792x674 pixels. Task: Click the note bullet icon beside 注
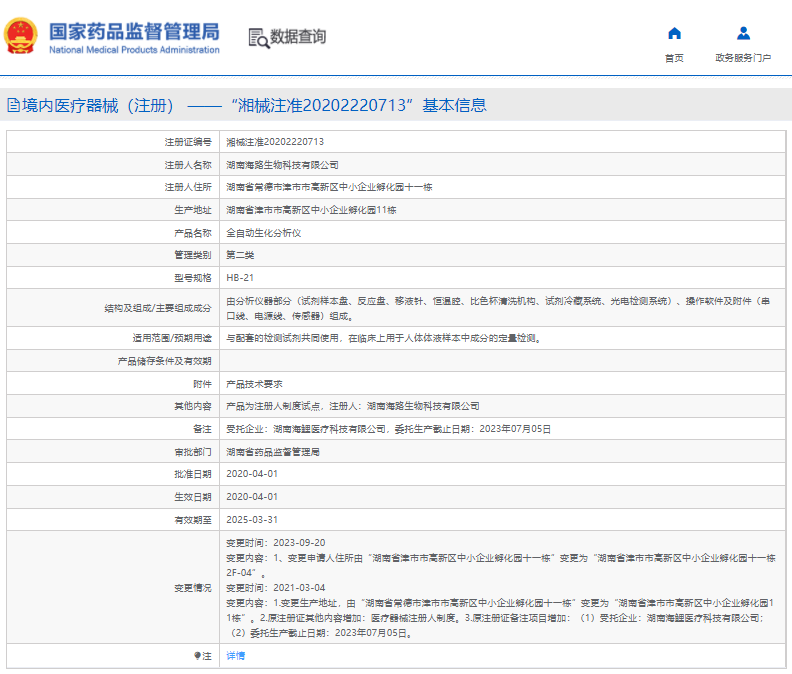pyautogui.click(x=197, y=655)
